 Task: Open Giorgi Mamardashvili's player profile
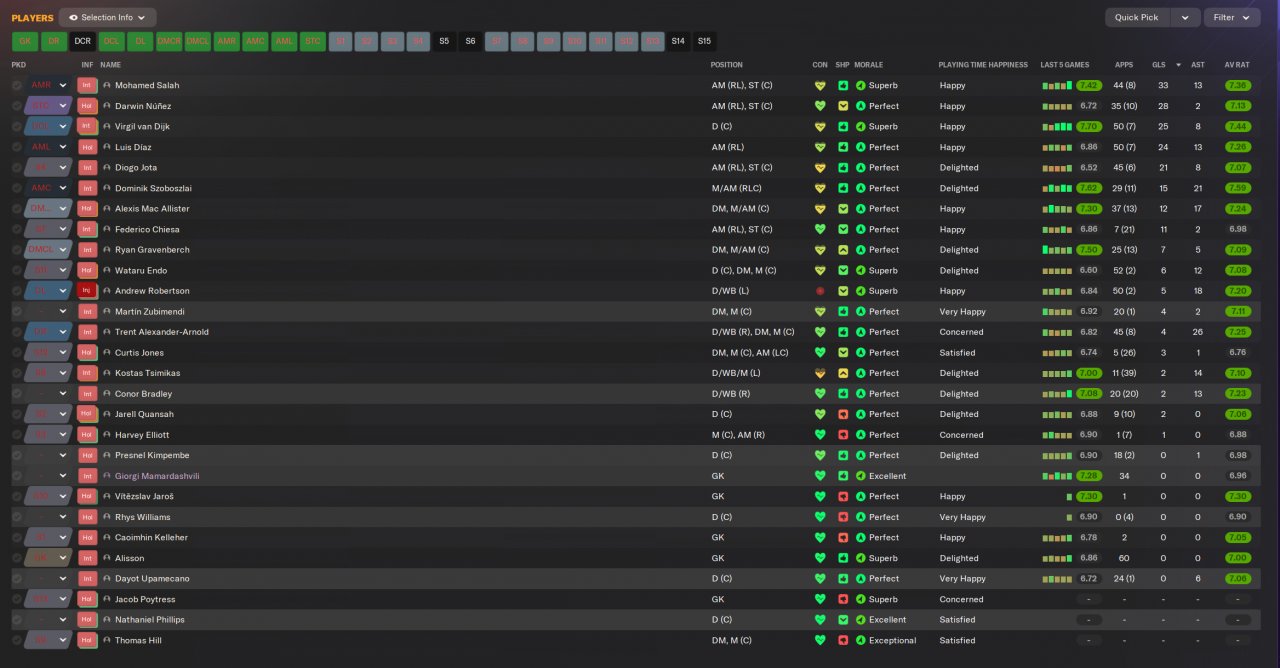[157, 476]
